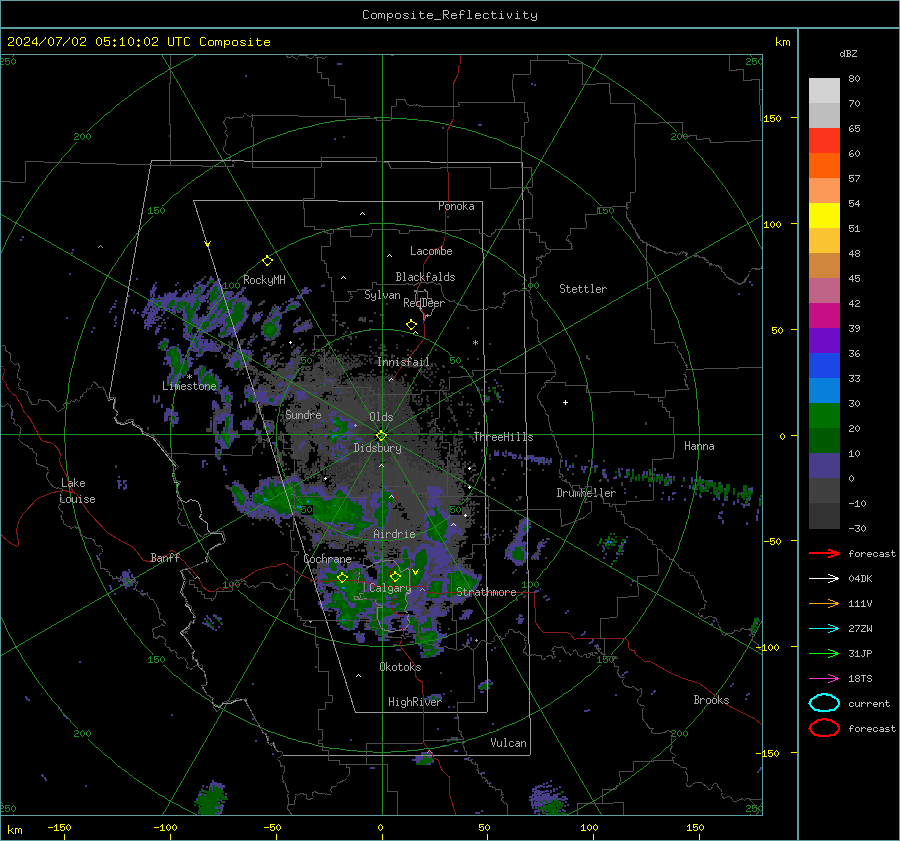900x841 pixels.
Task: Select the red 60 dBZ color swatch
Action: click(x=824, y=141)
